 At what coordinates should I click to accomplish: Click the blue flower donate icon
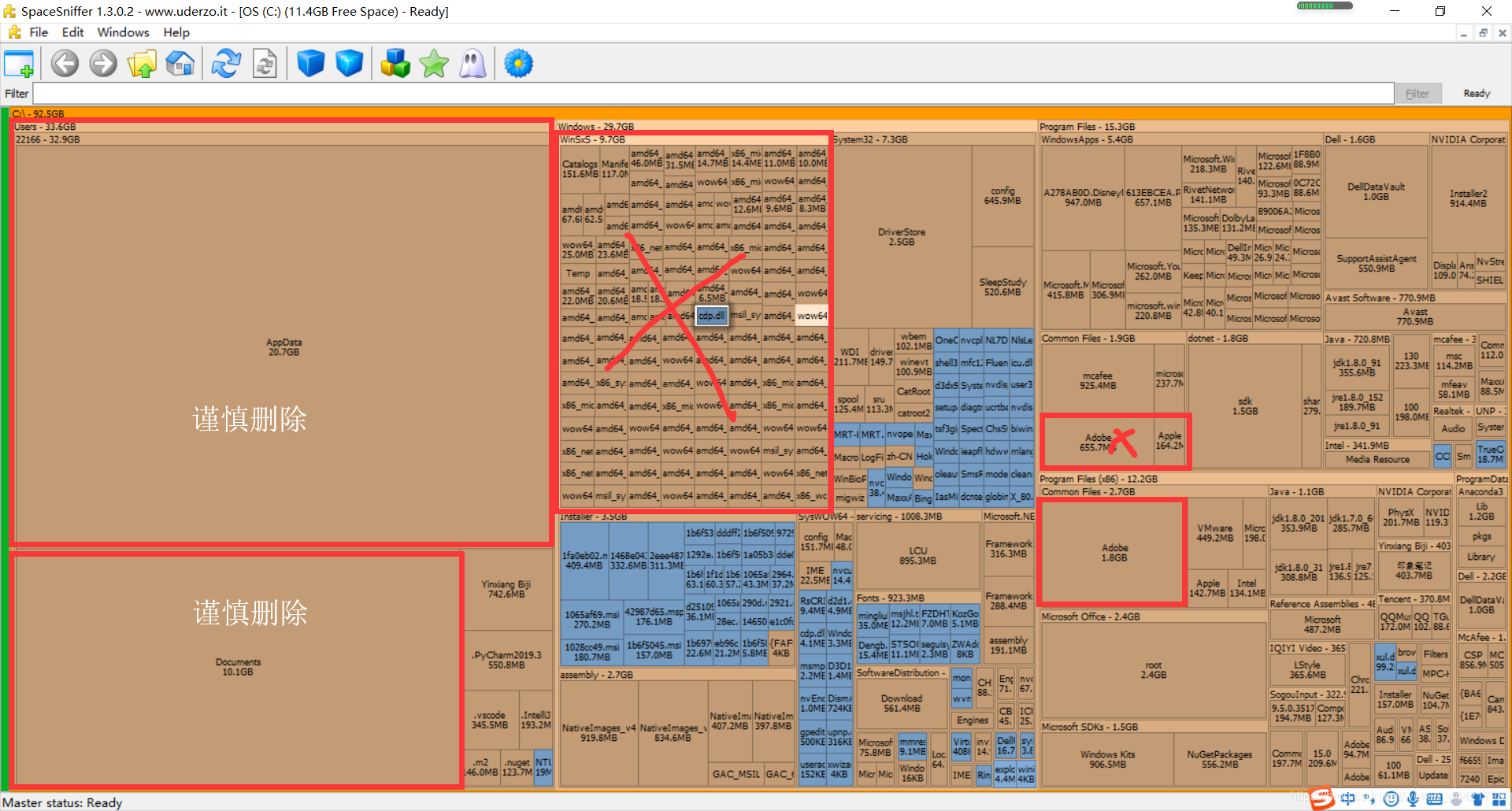click(x=518, y=64)
